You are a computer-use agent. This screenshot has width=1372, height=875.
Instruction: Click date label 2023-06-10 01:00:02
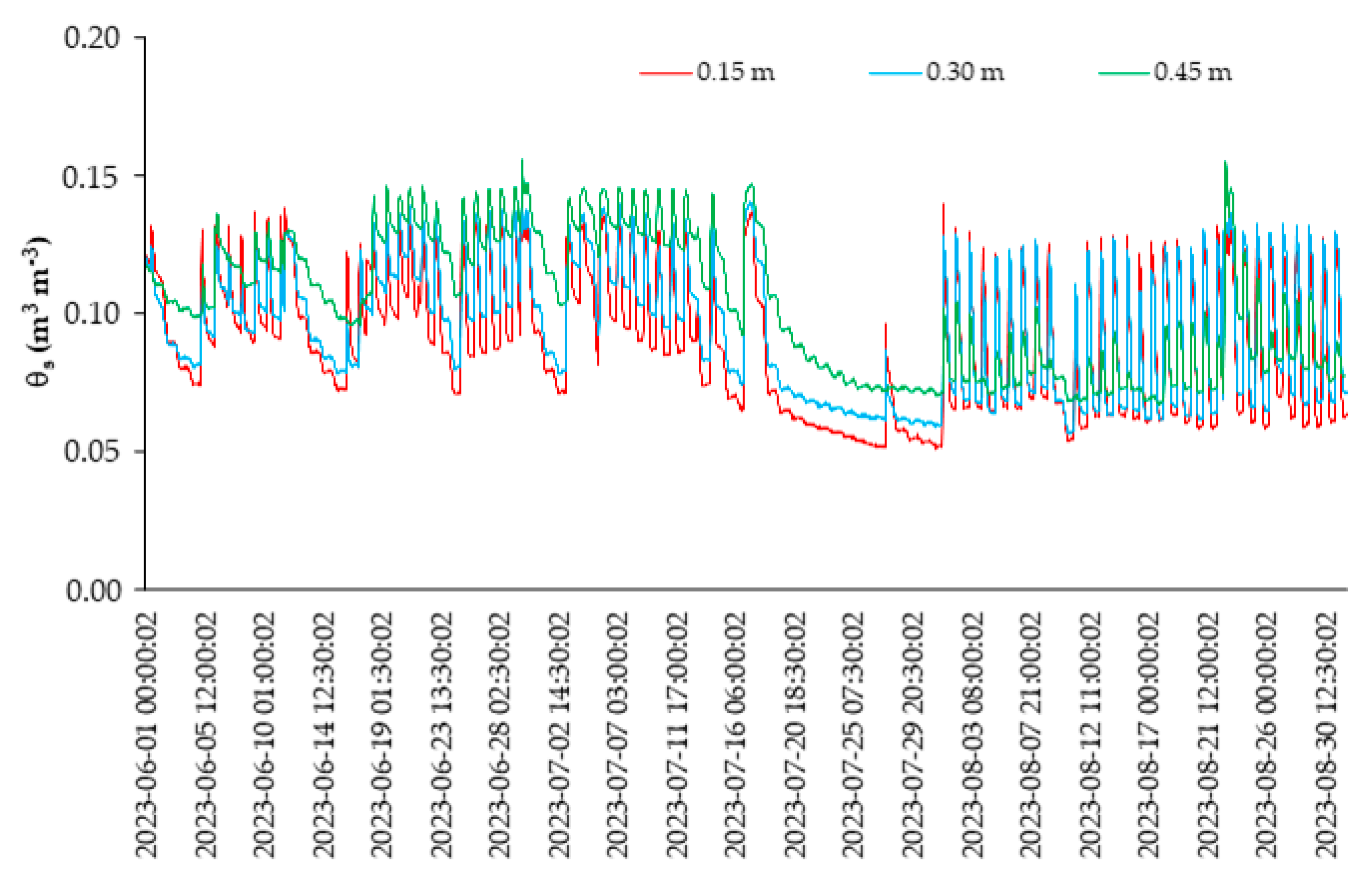[264, 735]
